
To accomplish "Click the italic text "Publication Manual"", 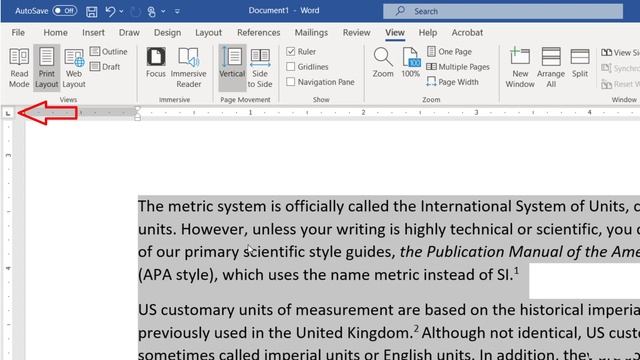I will click(x=494, y=252).
